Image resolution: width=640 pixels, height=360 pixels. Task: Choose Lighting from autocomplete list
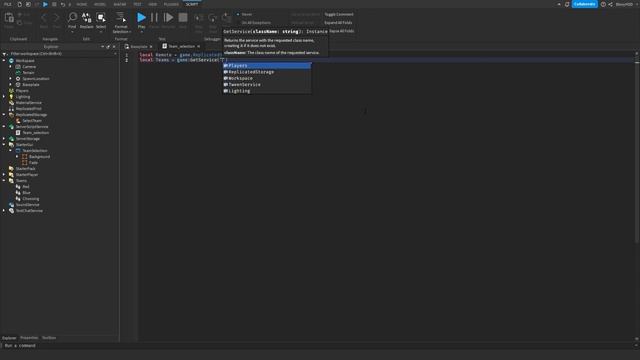pos(267,91)
